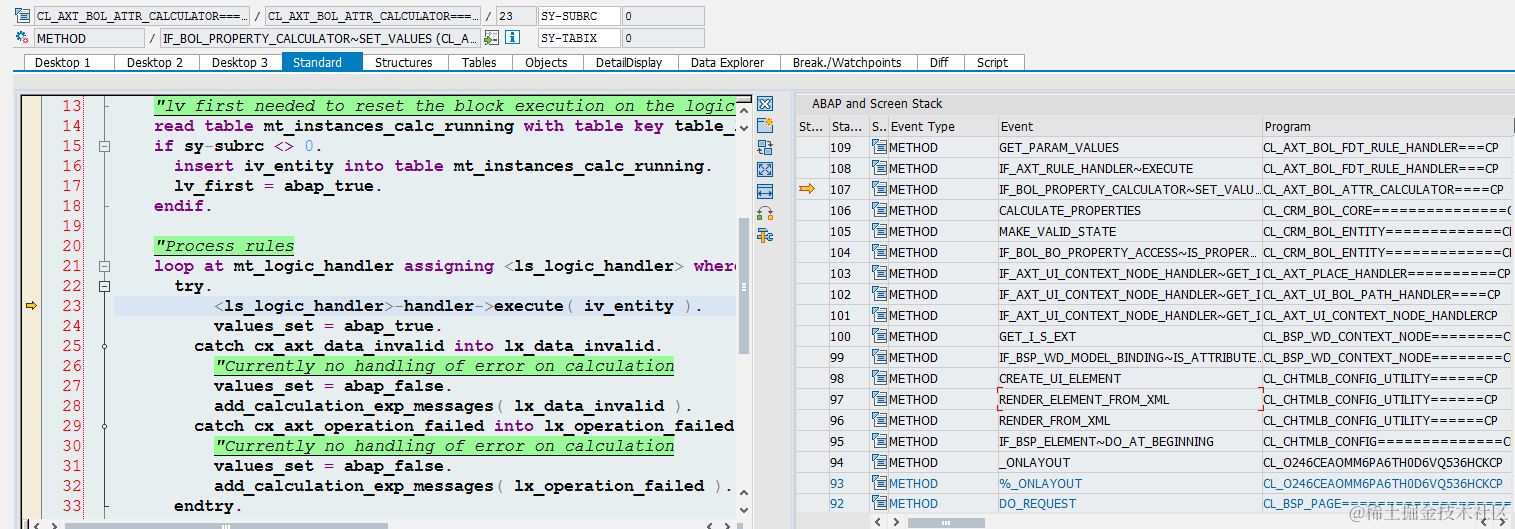Click the program stack icon beside CL_AXT_BOL_ATTR_CALCULATOR field
1515x529 pixels.
coord(22,16)
